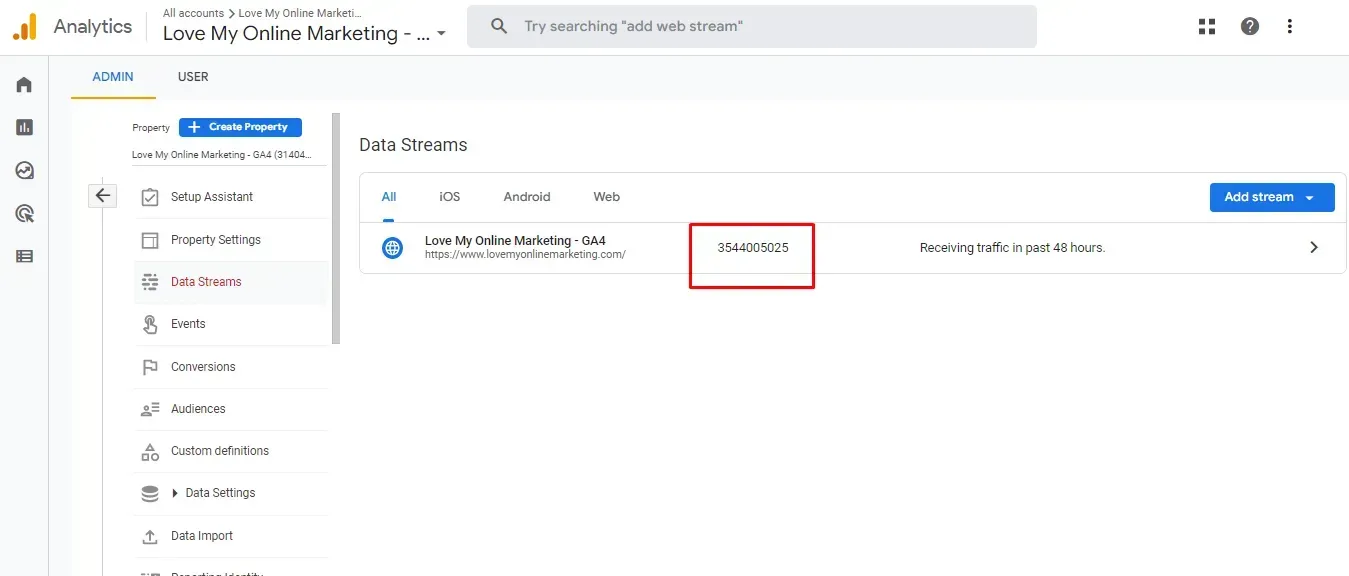Click stream URL lovemyonlinemarketing.com
This screenshot has width=1349, height=576.
point(525,254)
